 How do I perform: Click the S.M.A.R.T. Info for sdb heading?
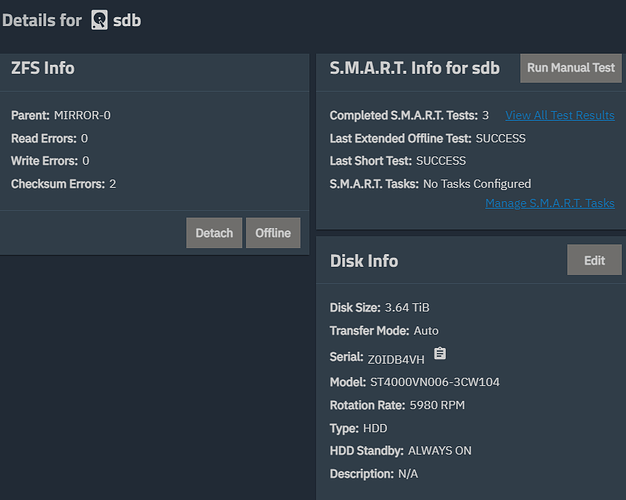414,69
